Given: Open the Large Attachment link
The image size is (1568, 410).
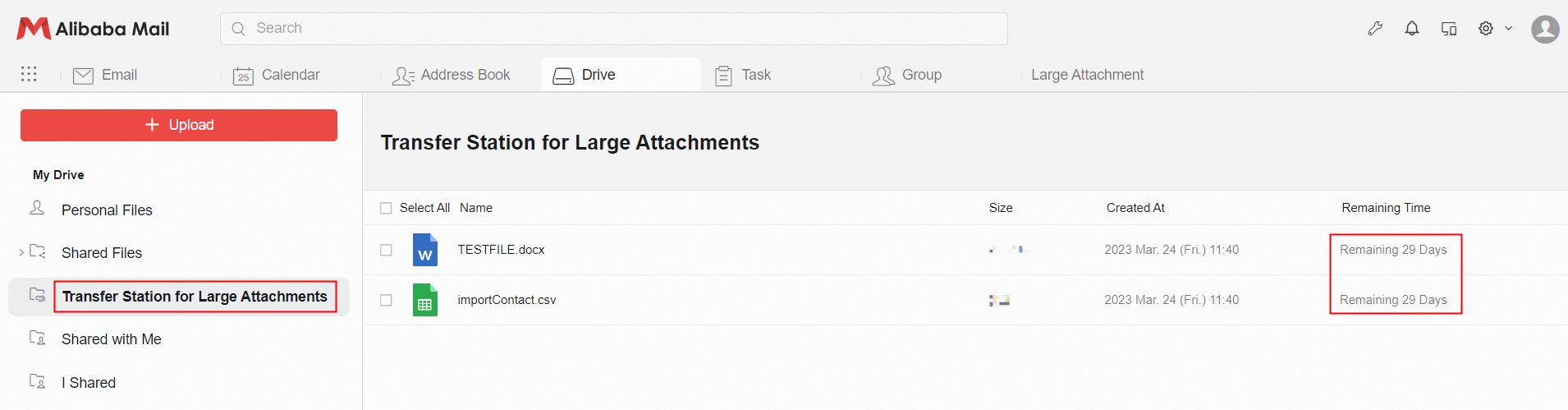Looking at the screenshot, I should 1086,75.
